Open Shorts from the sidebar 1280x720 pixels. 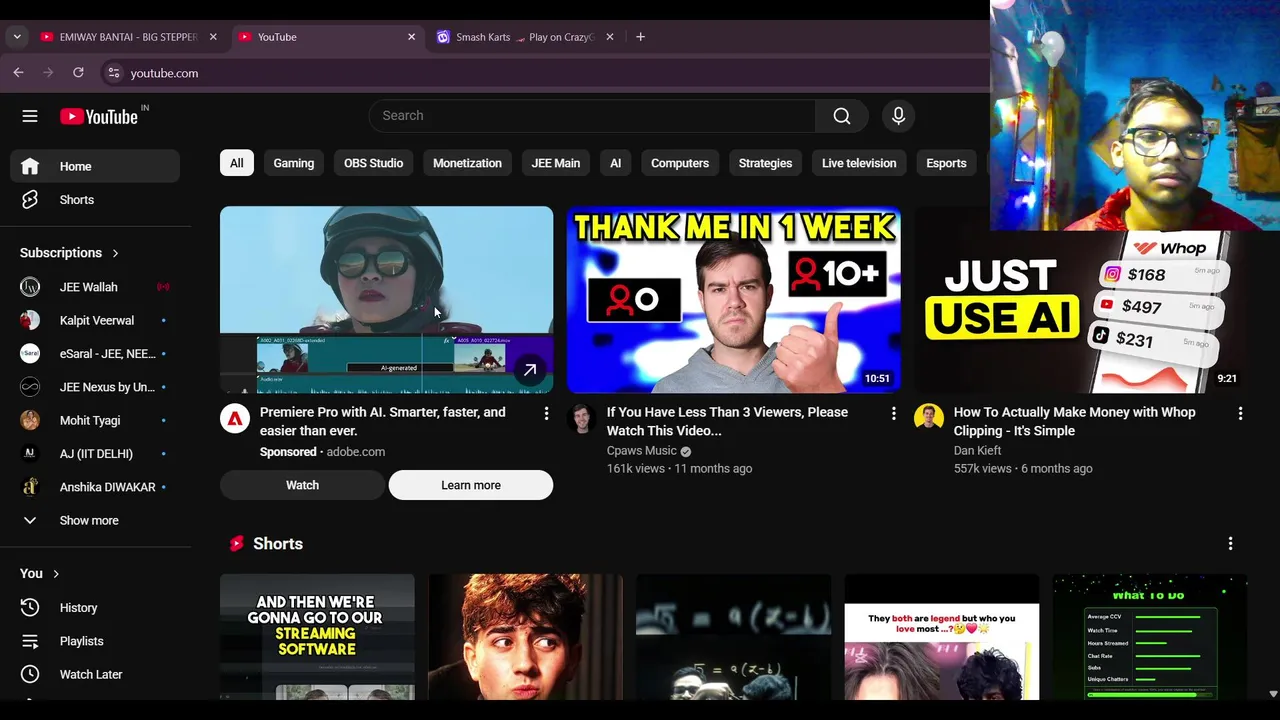[95, 200]
